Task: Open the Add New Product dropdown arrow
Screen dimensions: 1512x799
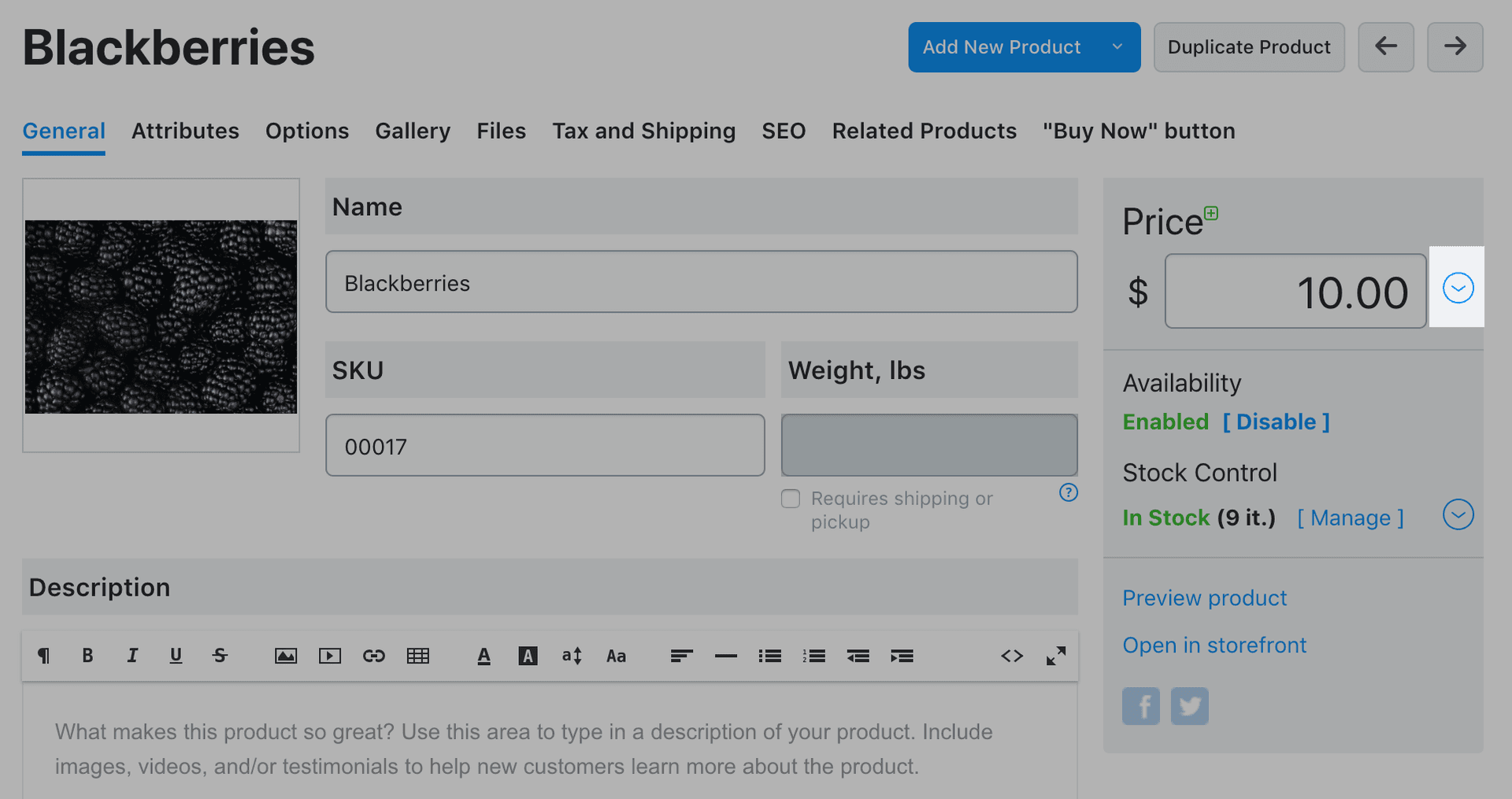Action: [1117, 47]
